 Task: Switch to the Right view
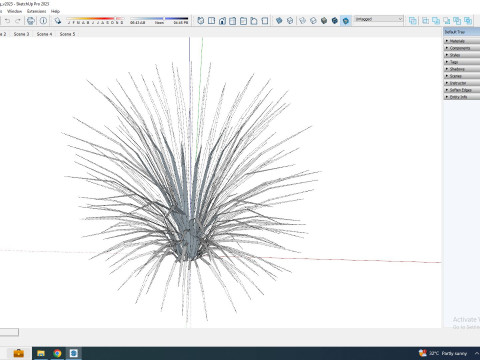[233, 21]
